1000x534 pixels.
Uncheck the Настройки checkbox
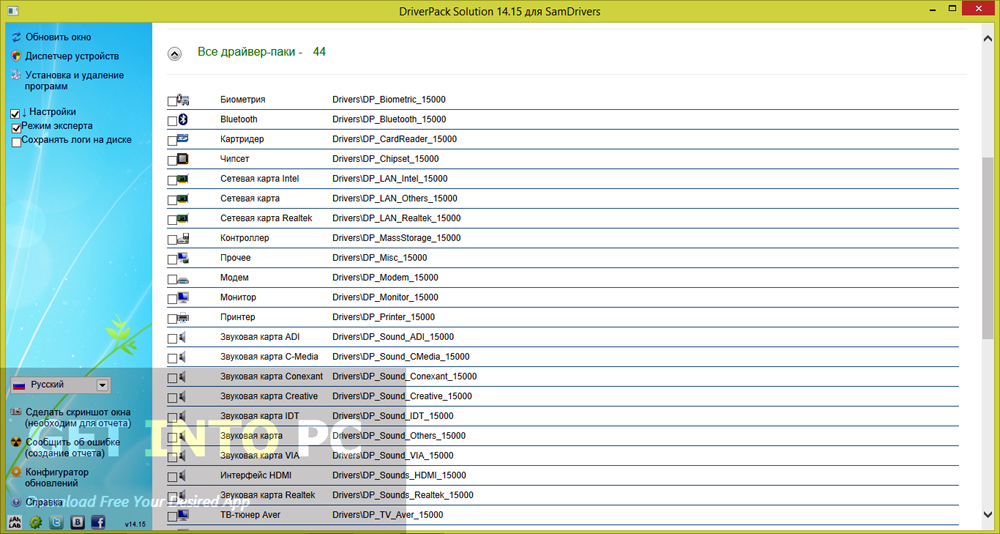[x=16, y=114]
